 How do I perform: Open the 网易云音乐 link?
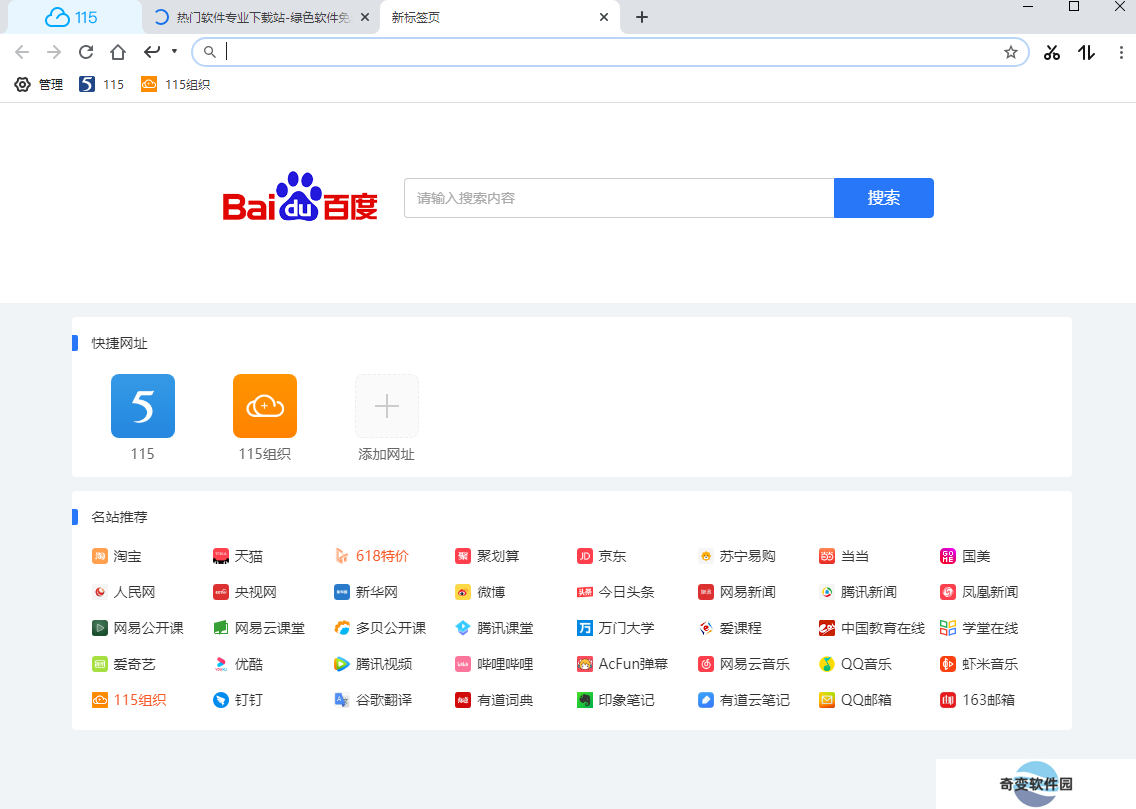tap(744, 664)
